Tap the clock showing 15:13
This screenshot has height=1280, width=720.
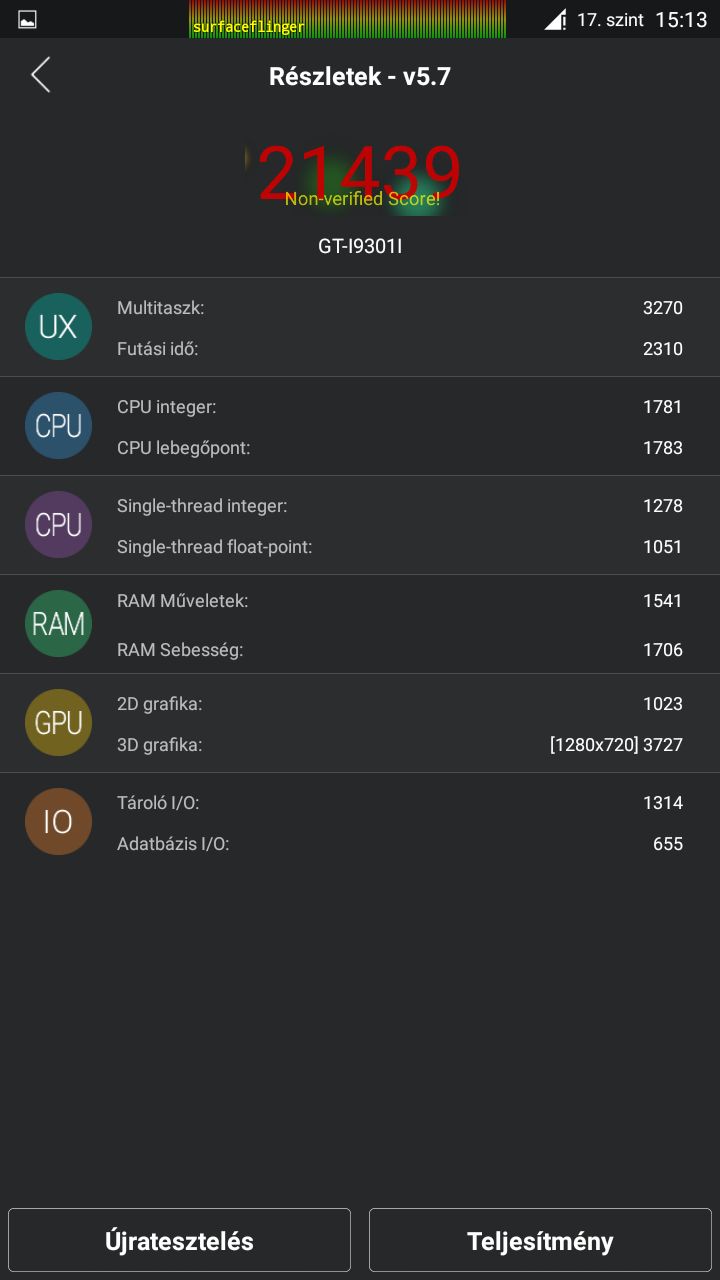pos(681,19)
